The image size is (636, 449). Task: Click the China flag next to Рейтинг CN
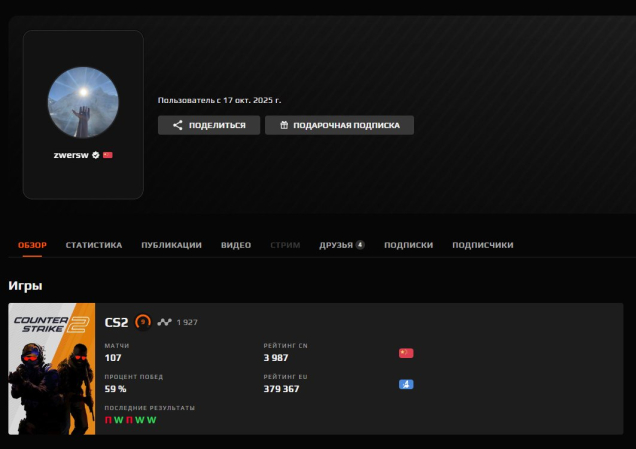(405, 353)
